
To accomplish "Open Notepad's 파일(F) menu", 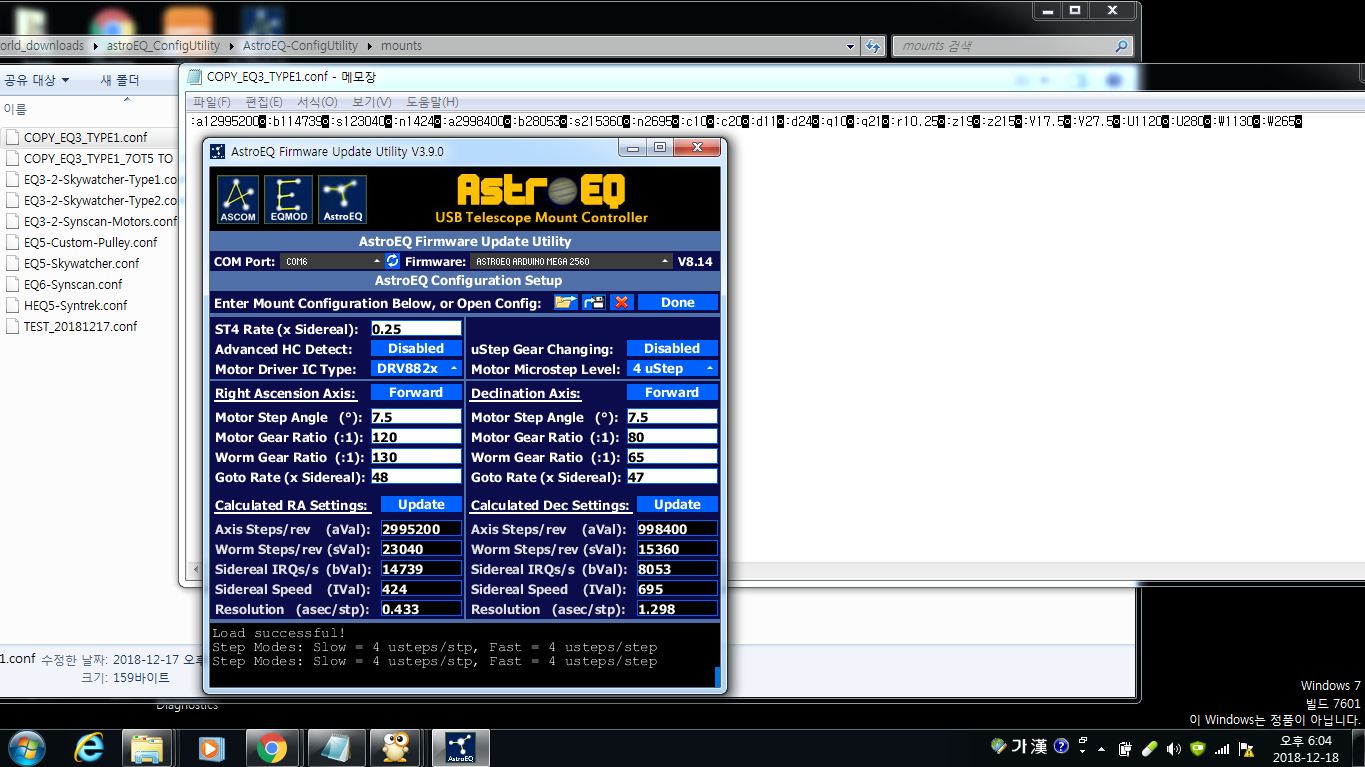I will (212, 102).
